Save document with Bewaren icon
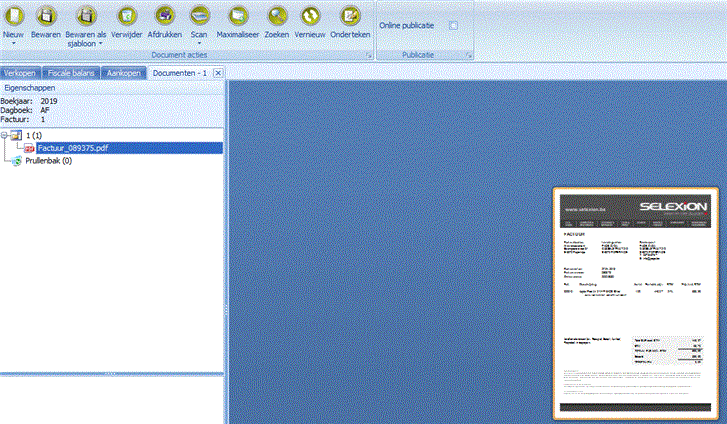Image resolution: width=727 pixels, height=424 pixels. click(46, 16)
